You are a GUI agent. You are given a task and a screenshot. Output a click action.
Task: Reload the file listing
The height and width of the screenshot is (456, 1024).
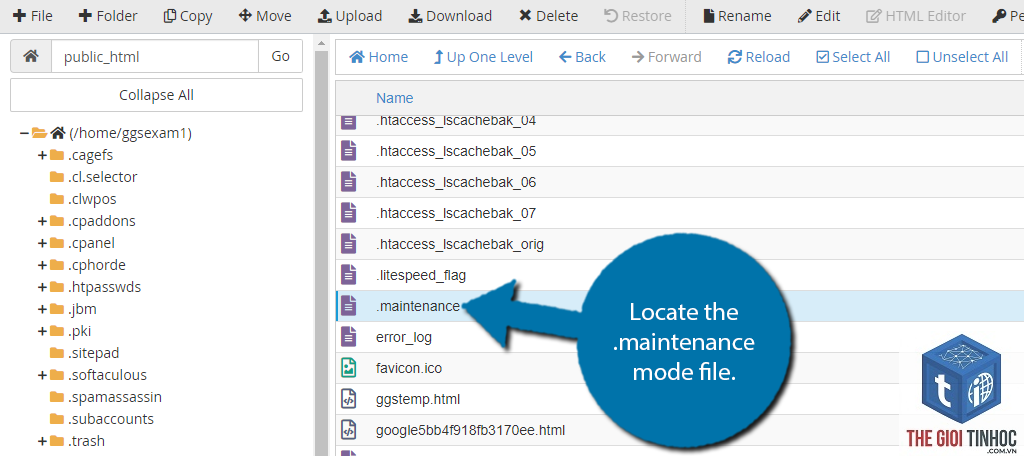click(759, 57)
